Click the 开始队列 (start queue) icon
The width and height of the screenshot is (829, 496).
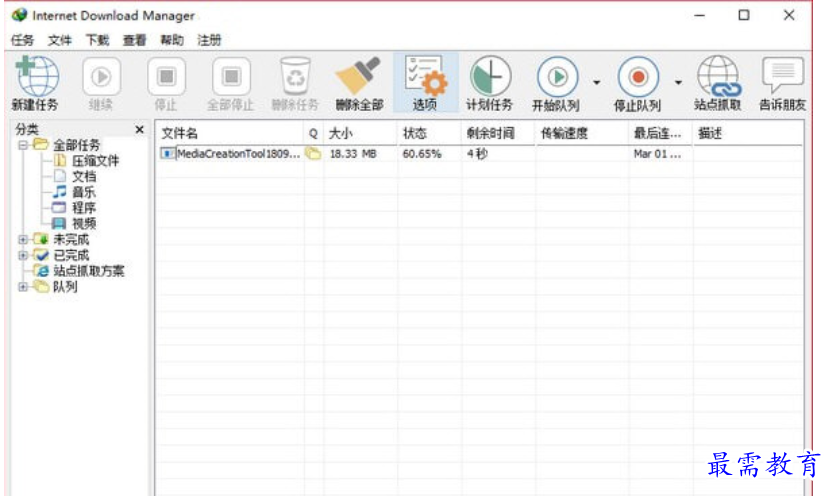pyautogui.click(x=557, y=77)
